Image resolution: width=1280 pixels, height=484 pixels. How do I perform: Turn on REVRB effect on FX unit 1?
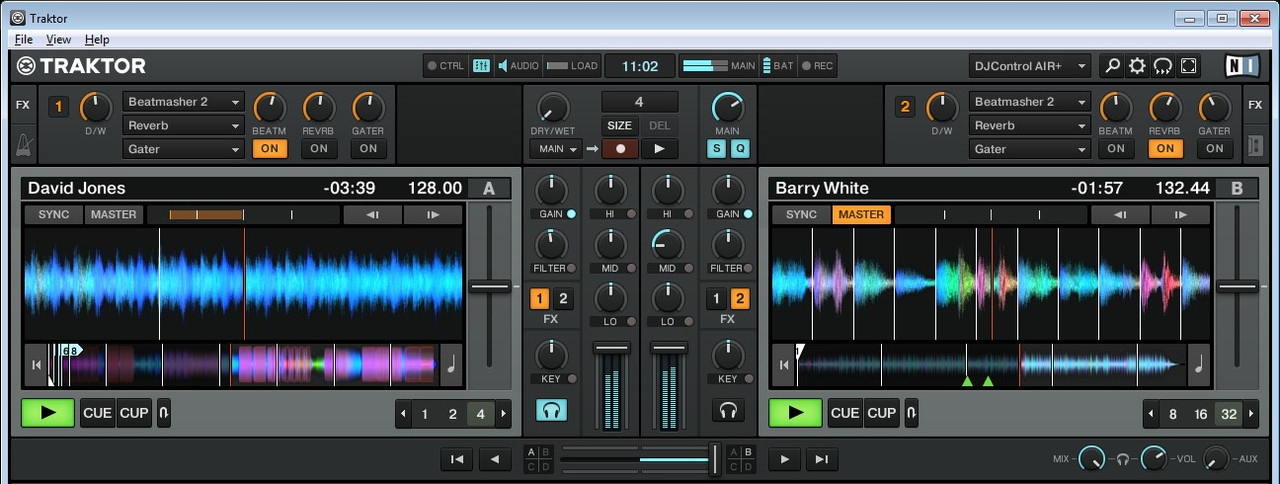[318, 149]
